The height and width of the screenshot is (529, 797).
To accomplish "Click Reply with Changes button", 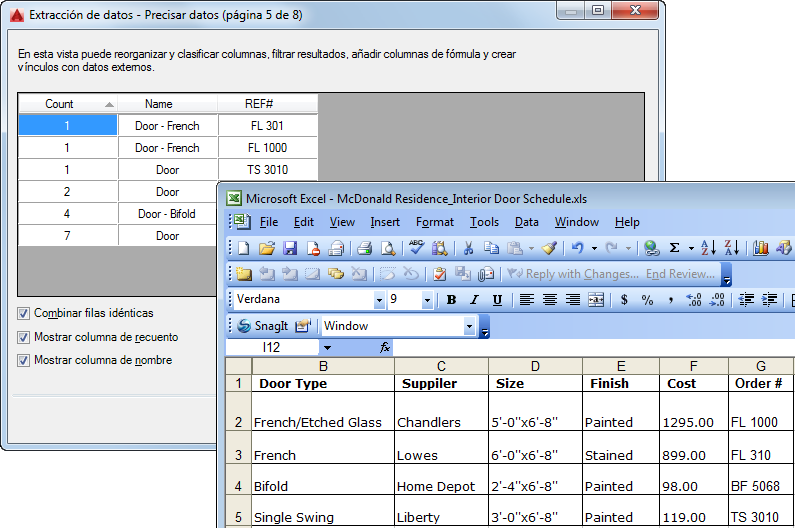I will tap(573, 274).
